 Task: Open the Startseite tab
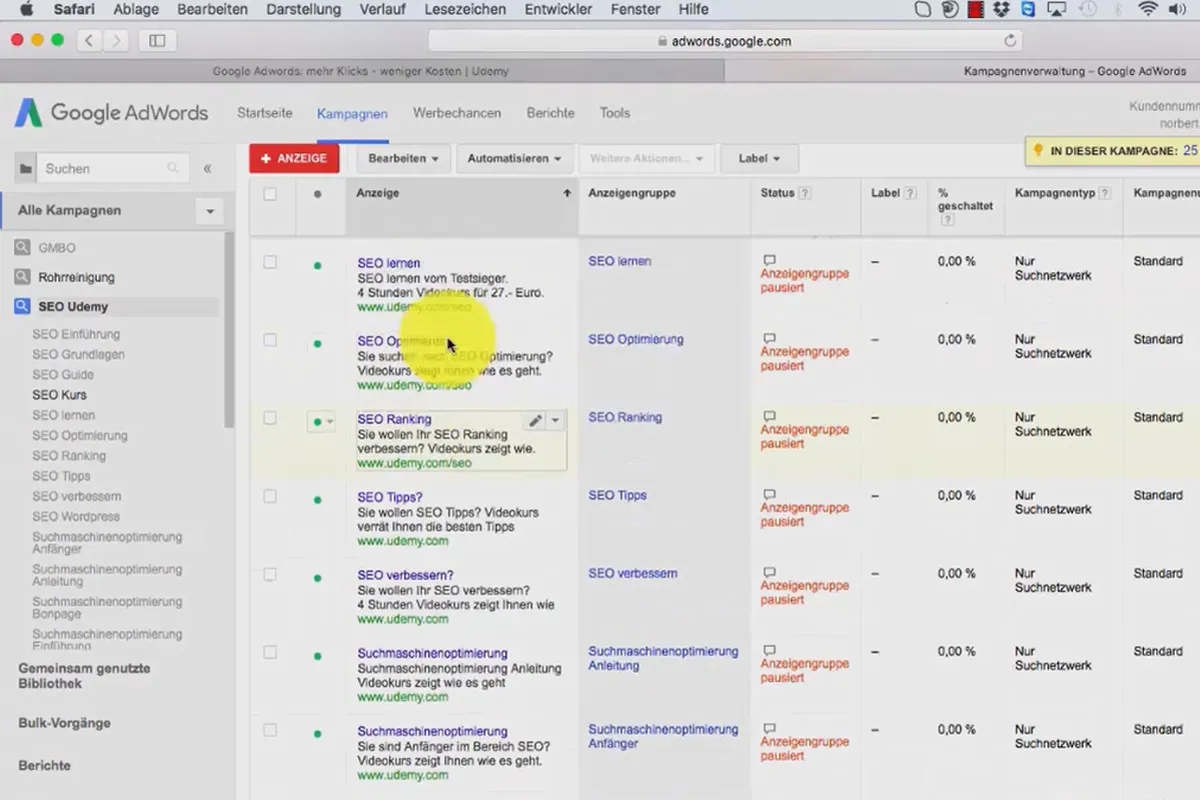tap(265, 113)
